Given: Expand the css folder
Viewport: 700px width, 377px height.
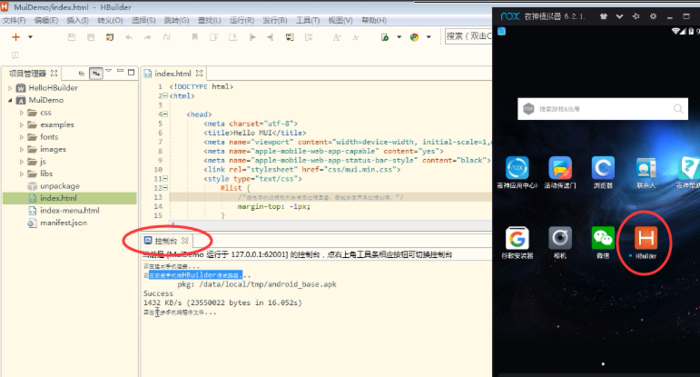Looking at the screenshot, I should click(21, 113).
